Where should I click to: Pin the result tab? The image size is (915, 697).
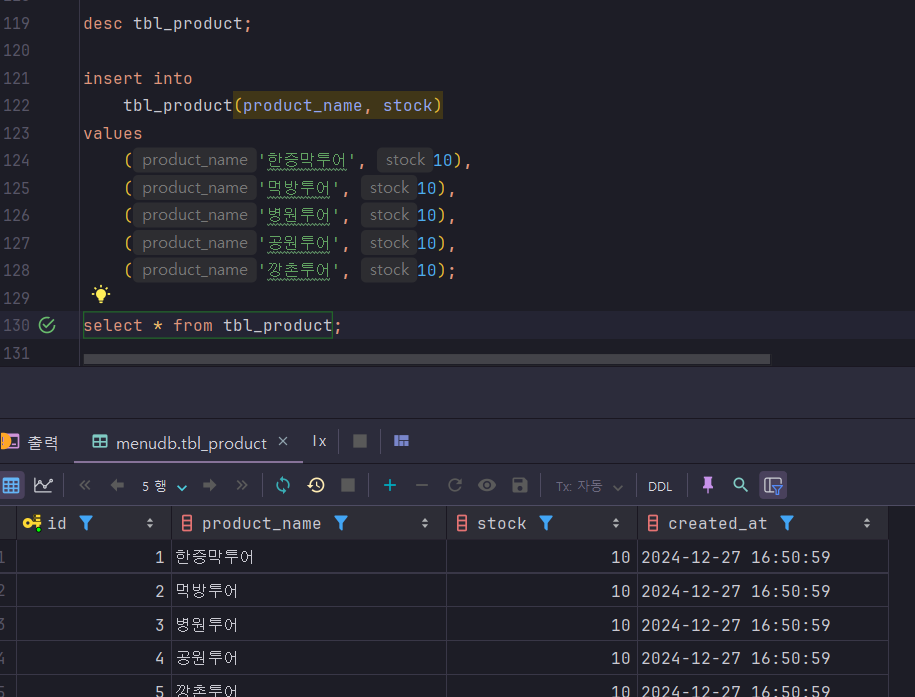click(x=708, y=485)
